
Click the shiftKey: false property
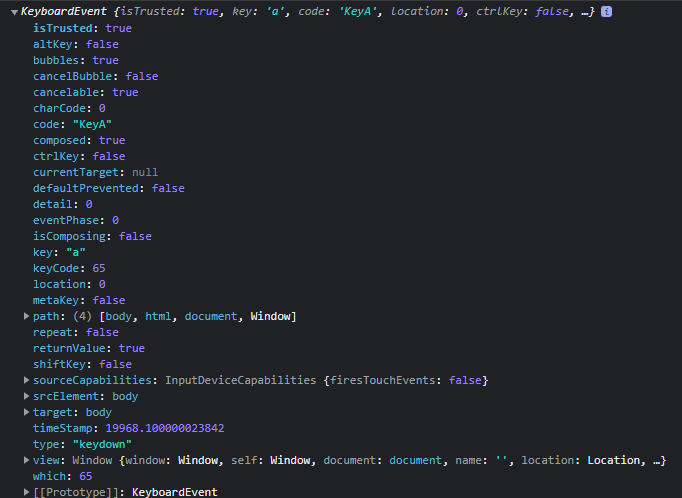point(82,364)
